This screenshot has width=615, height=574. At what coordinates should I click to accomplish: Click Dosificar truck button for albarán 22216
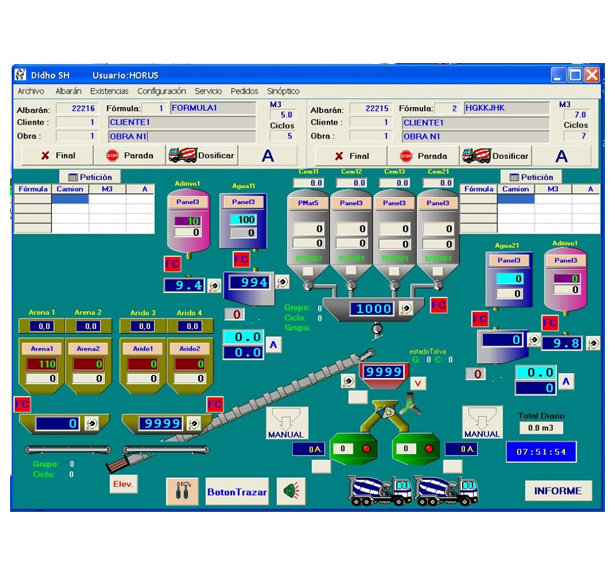[202, 155]
